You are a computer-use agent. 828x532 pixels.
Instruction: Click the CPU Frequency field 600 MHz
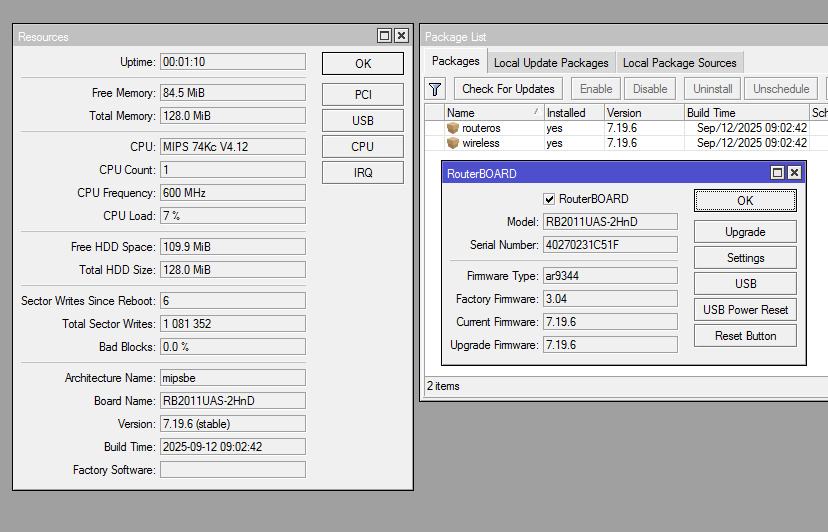click(233, 192)
